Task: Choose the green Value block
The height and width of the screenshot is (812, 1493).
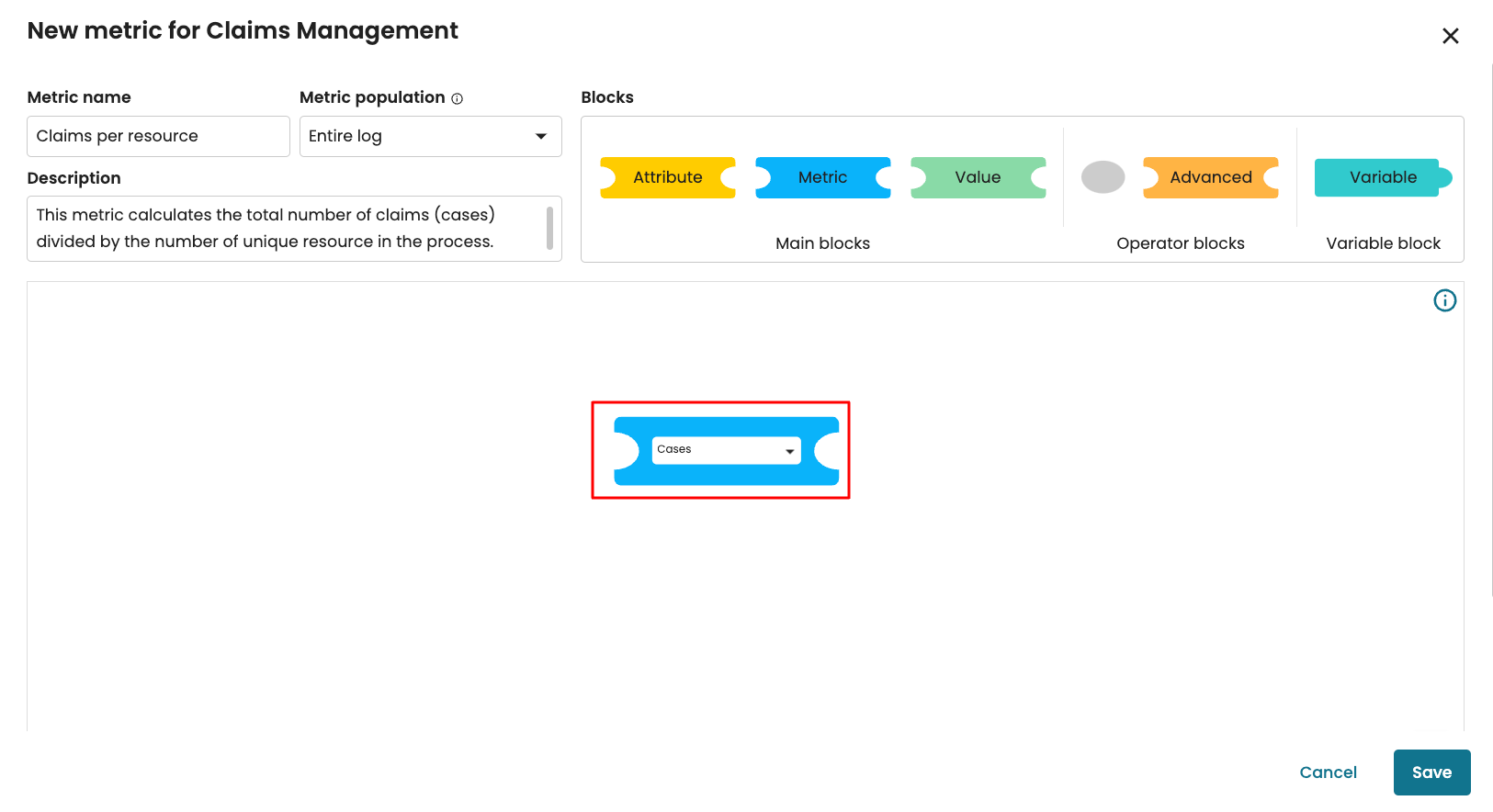Action: pos(978,177)
